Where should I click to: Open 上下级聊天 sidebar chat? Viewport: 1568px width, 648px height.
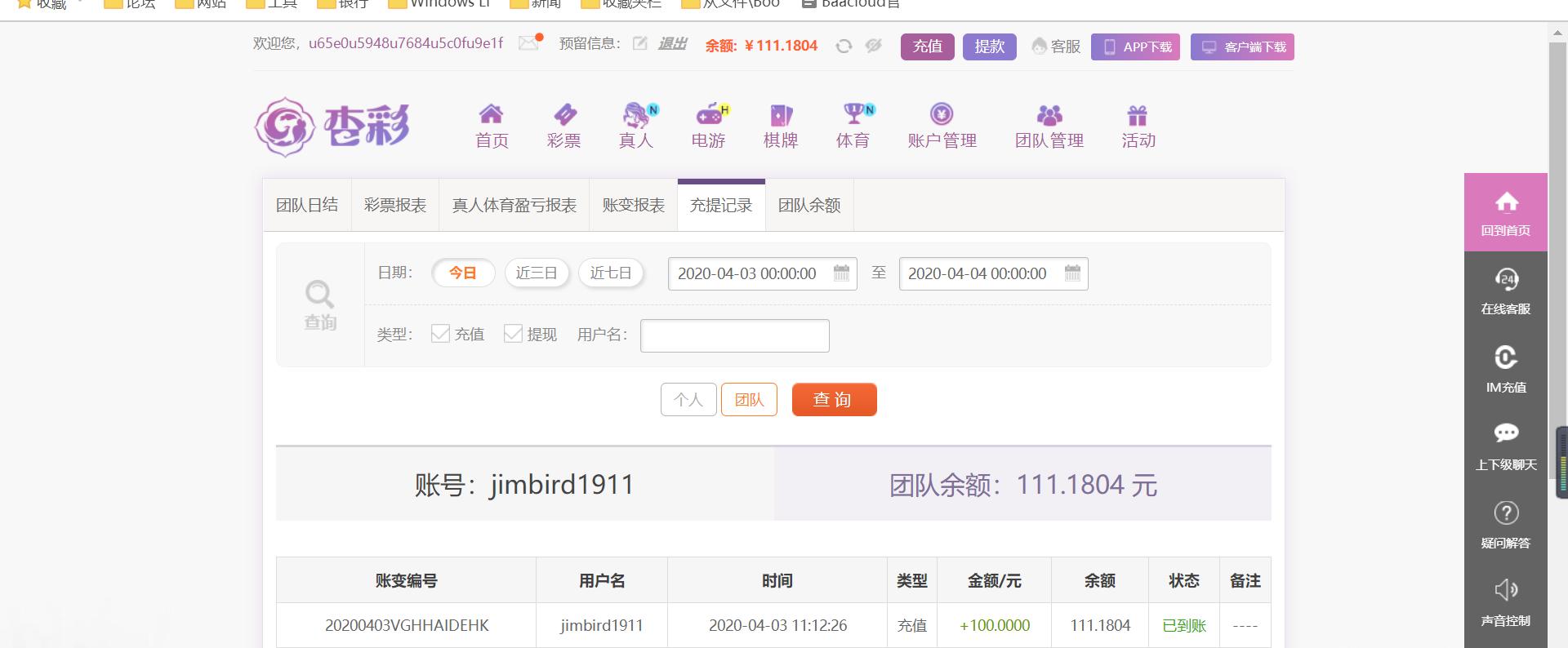pyautogui.click(x=1506, y=446)
